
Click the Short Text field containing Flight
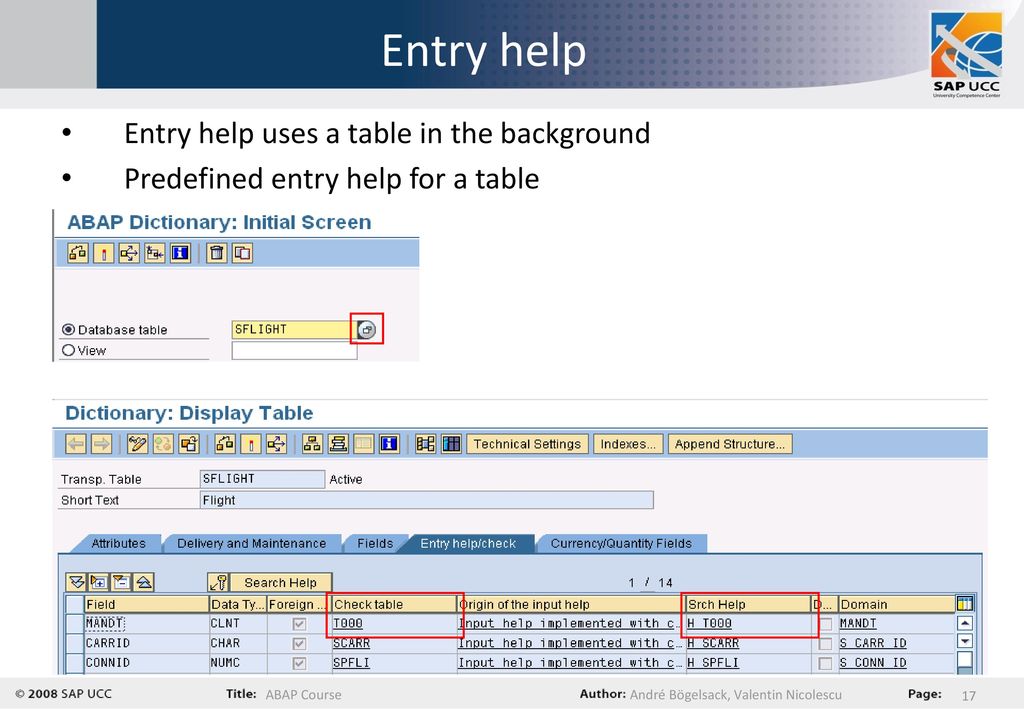coord(426,500)
